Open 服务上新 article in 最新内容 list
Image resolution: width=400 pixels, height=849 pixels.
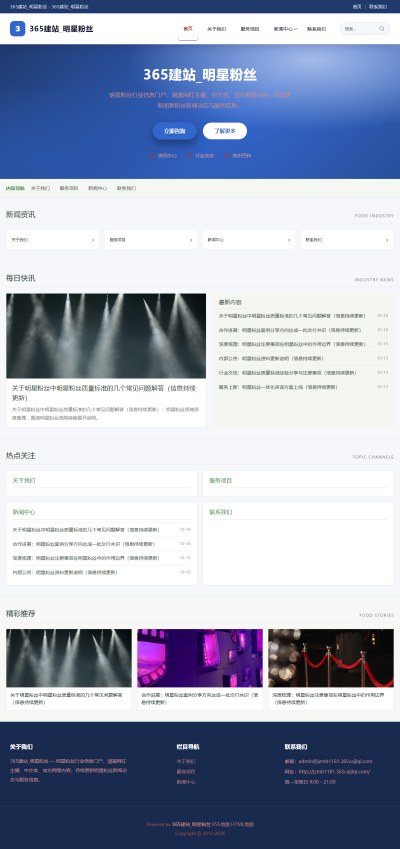(x=278, y=387)
